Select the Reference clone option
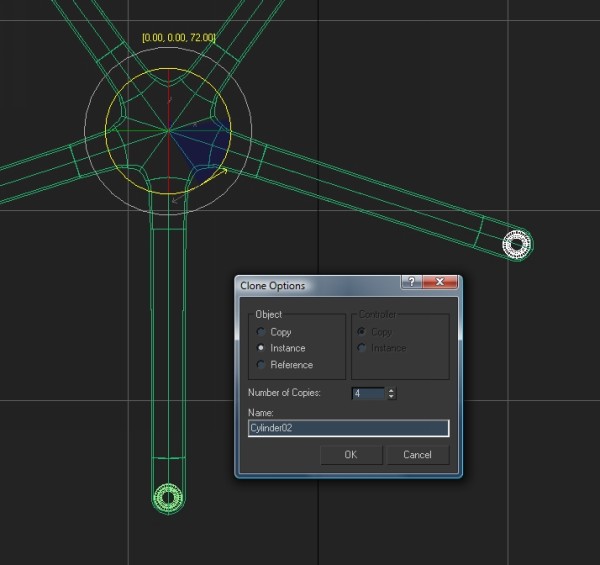The width and height of the screenshot is (600, 565). (x=261, y=364)
